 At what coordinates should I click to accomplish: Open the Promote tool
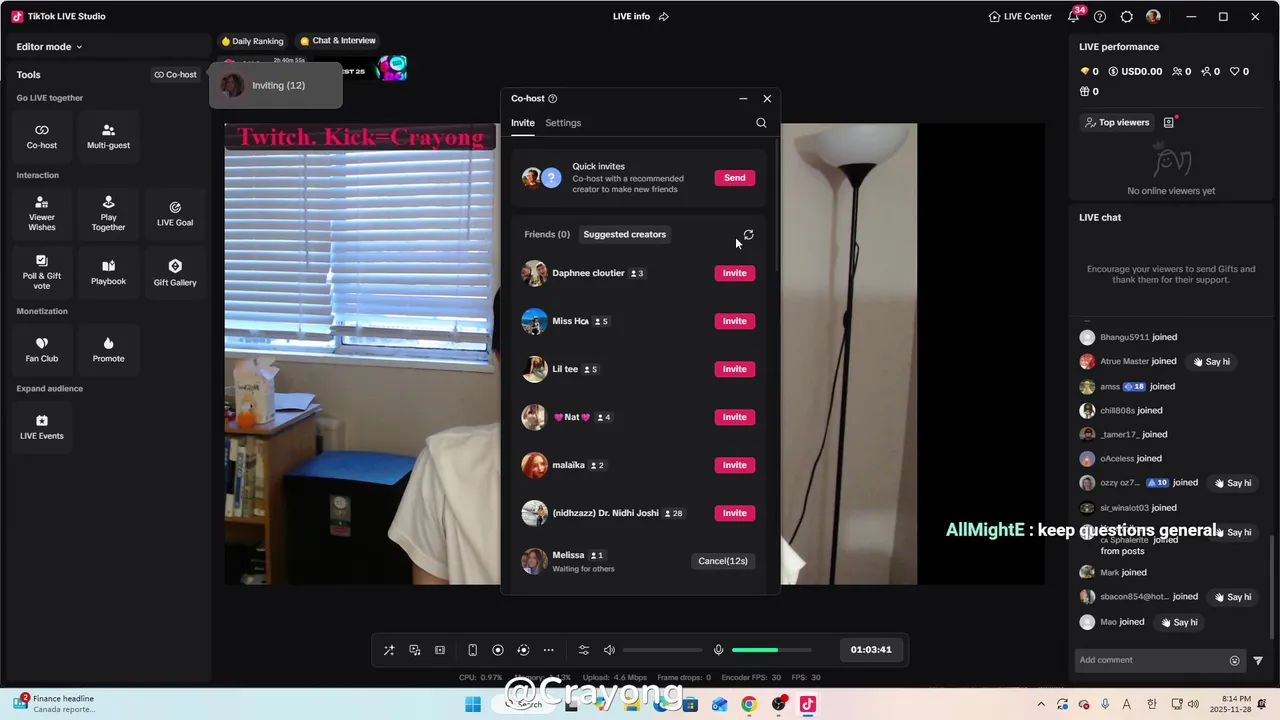[x=108, y=349]
